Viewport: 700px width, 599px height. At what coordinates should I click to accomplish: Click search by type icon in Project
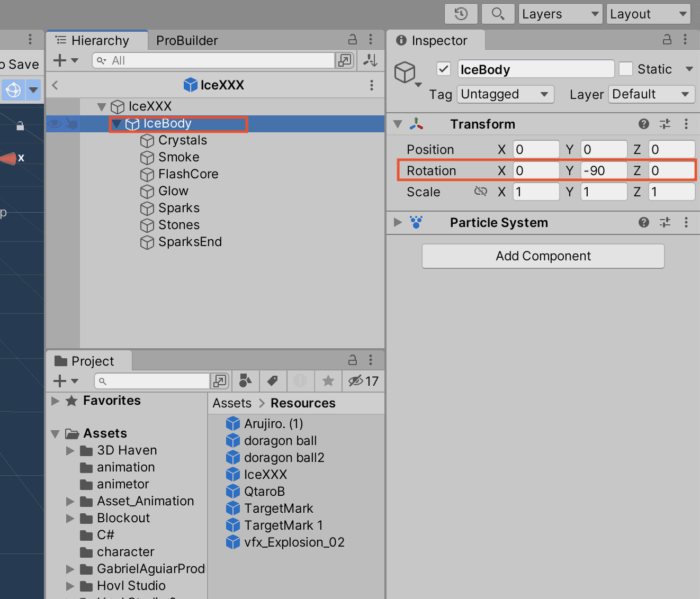[245, 381]
